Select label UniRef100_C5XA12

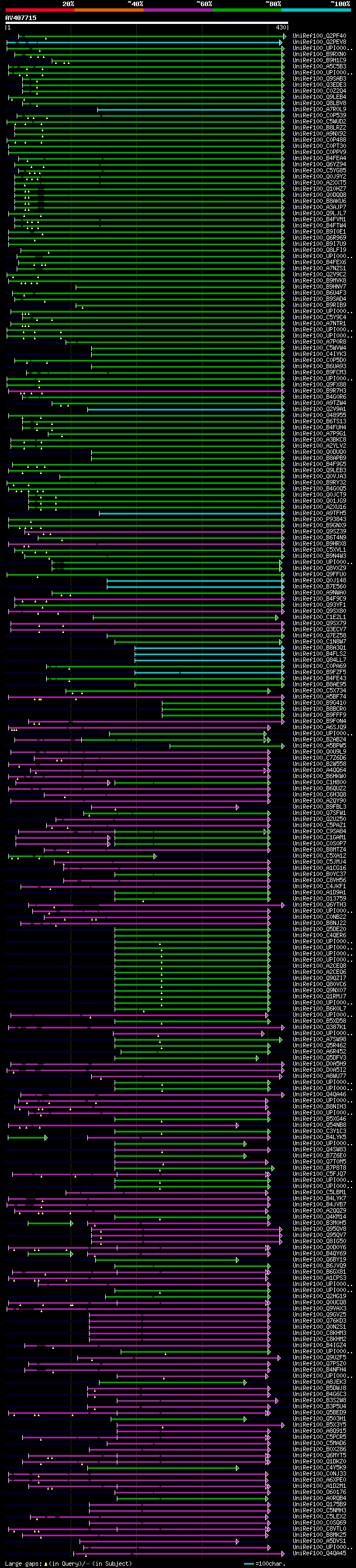pyautogui.click(x=319, y=856)
